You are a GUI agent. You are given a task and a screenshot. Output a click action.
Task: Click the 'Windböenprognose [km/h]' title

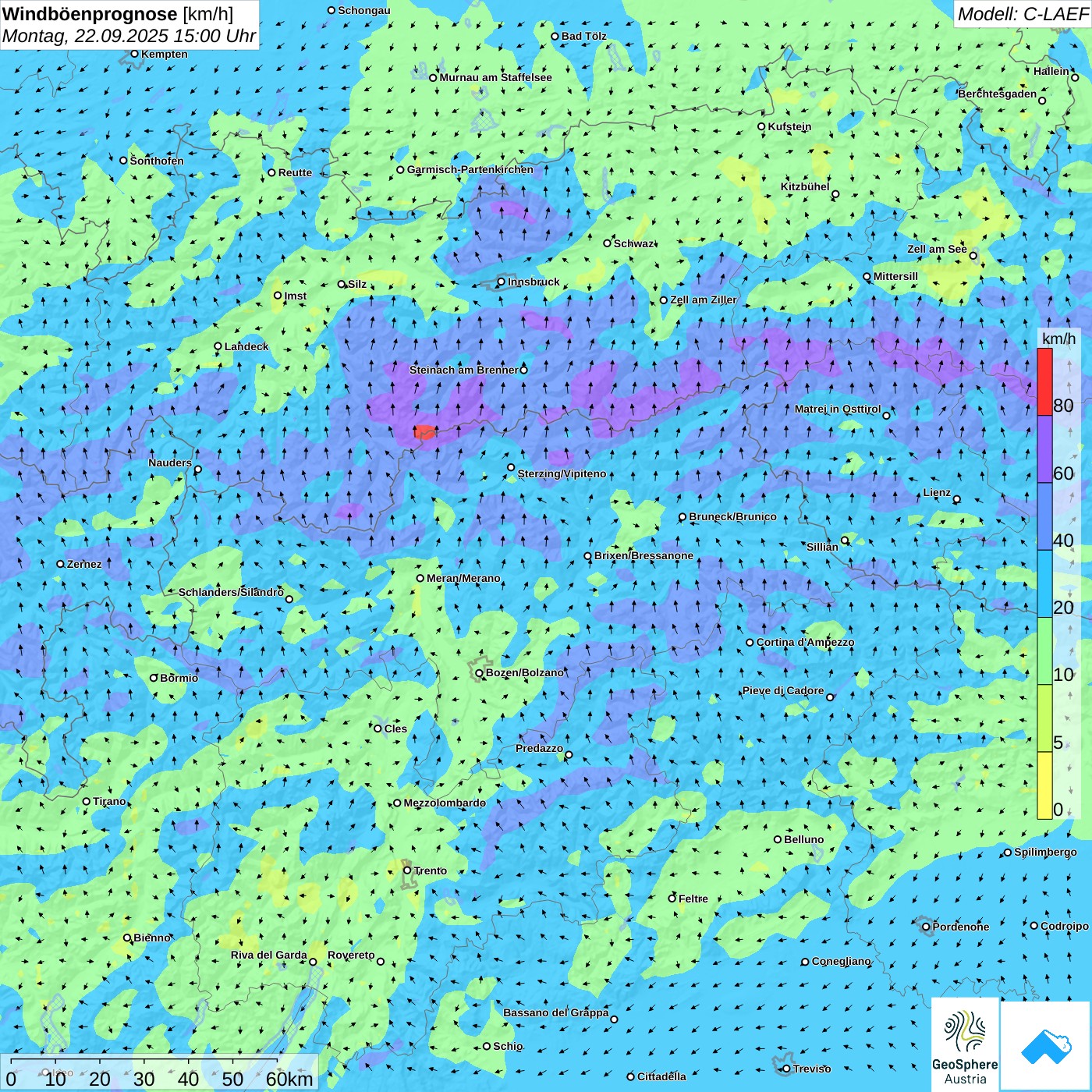tap(118, 14)
